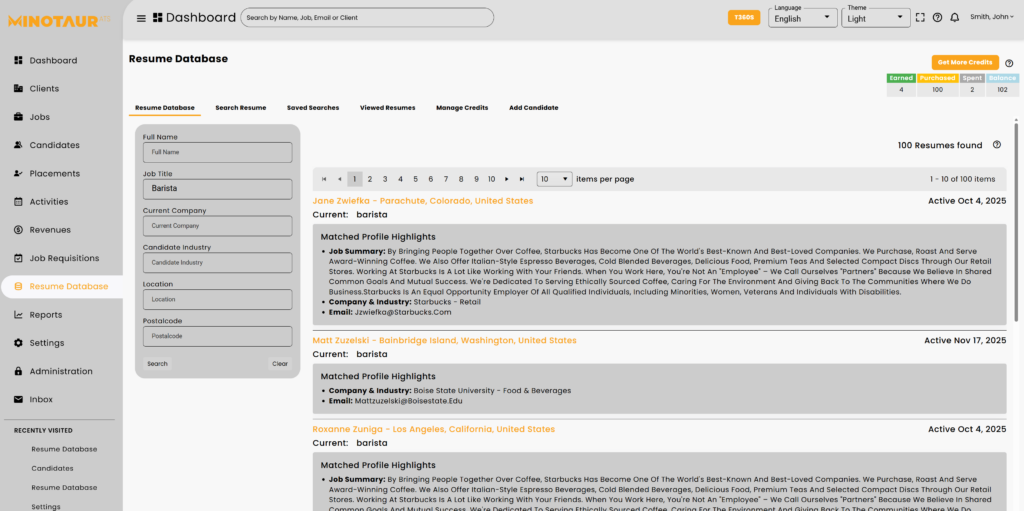
Task: Open Jane Zwiefka's resume link
Action: tap(422, 201)
